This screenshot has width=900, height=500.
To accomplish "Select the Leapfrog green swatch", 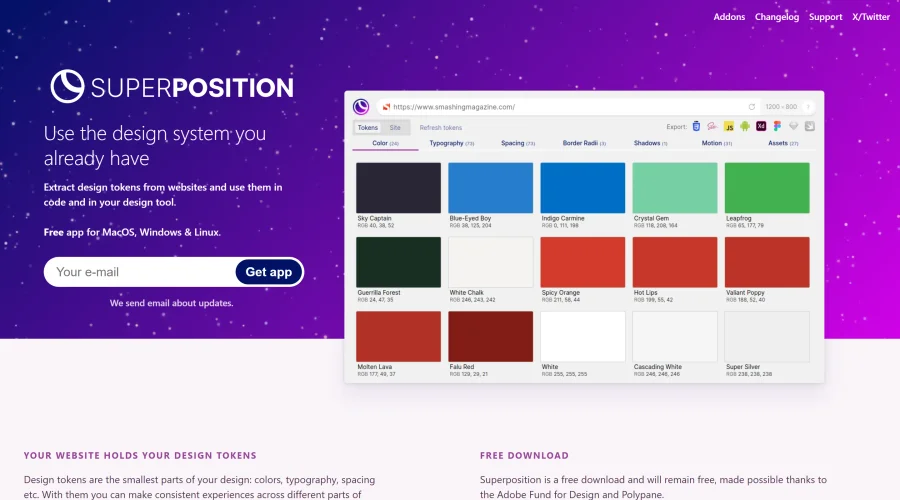I will pos(767,188).
